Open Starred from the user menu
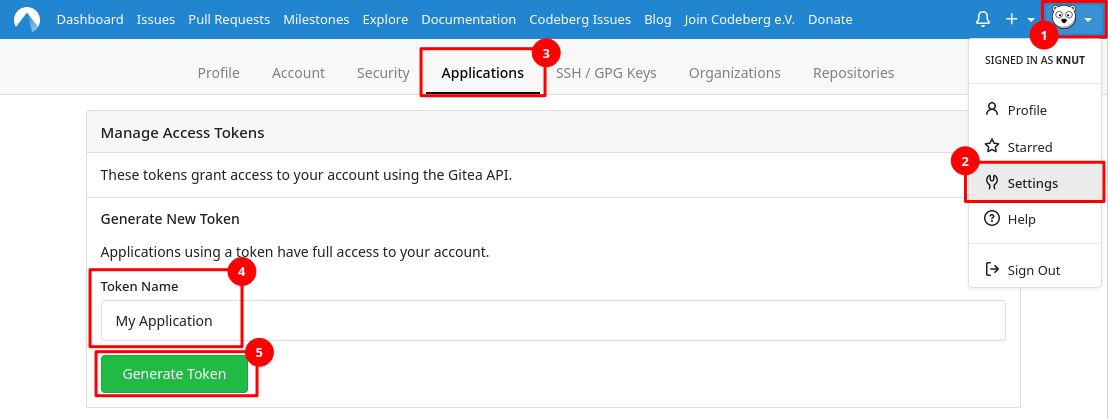Viewport: 1108px width, 419px height. tap(1029, 147)
